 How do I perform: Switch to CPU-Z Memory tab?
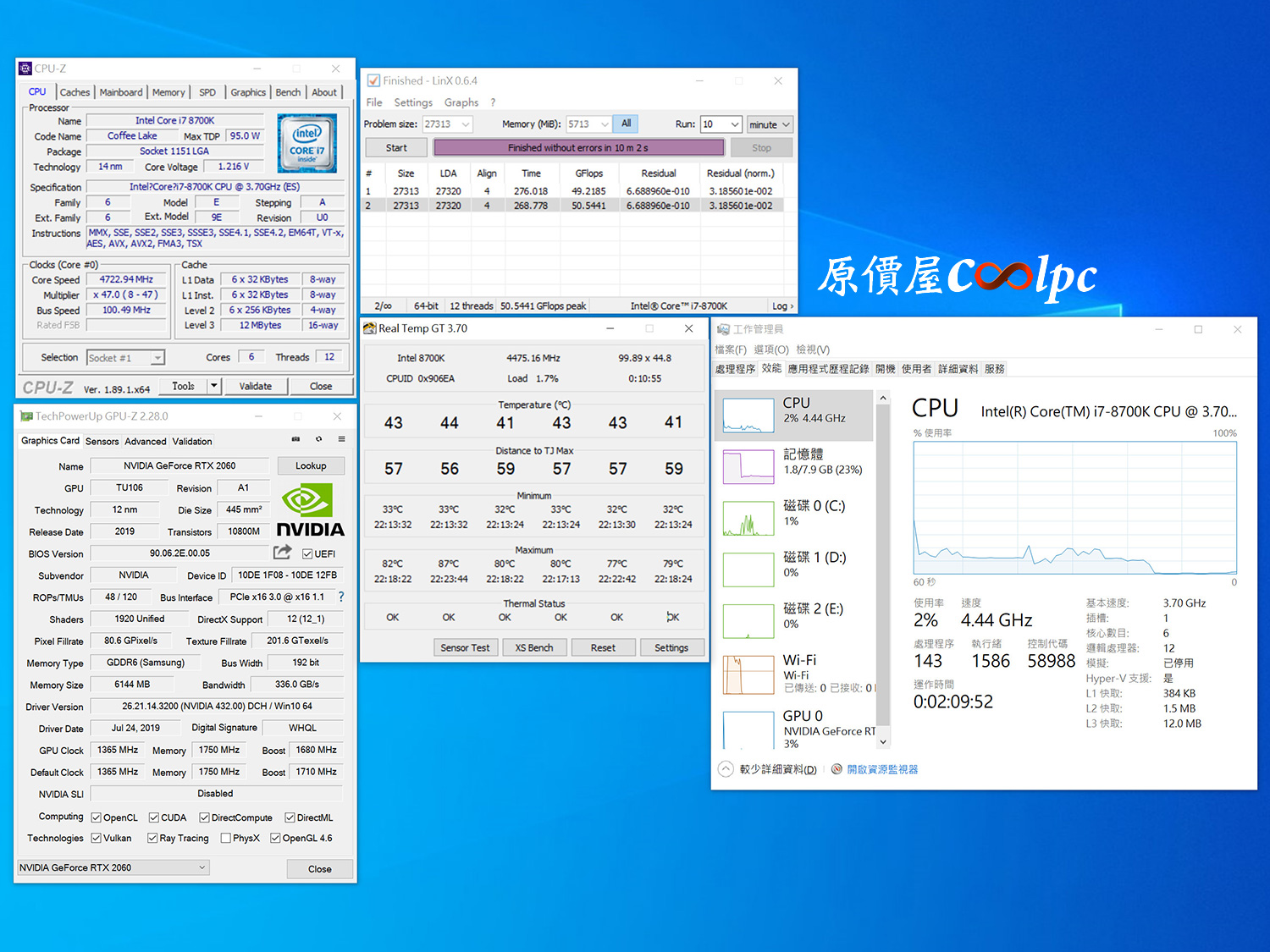tap(168, 92)
